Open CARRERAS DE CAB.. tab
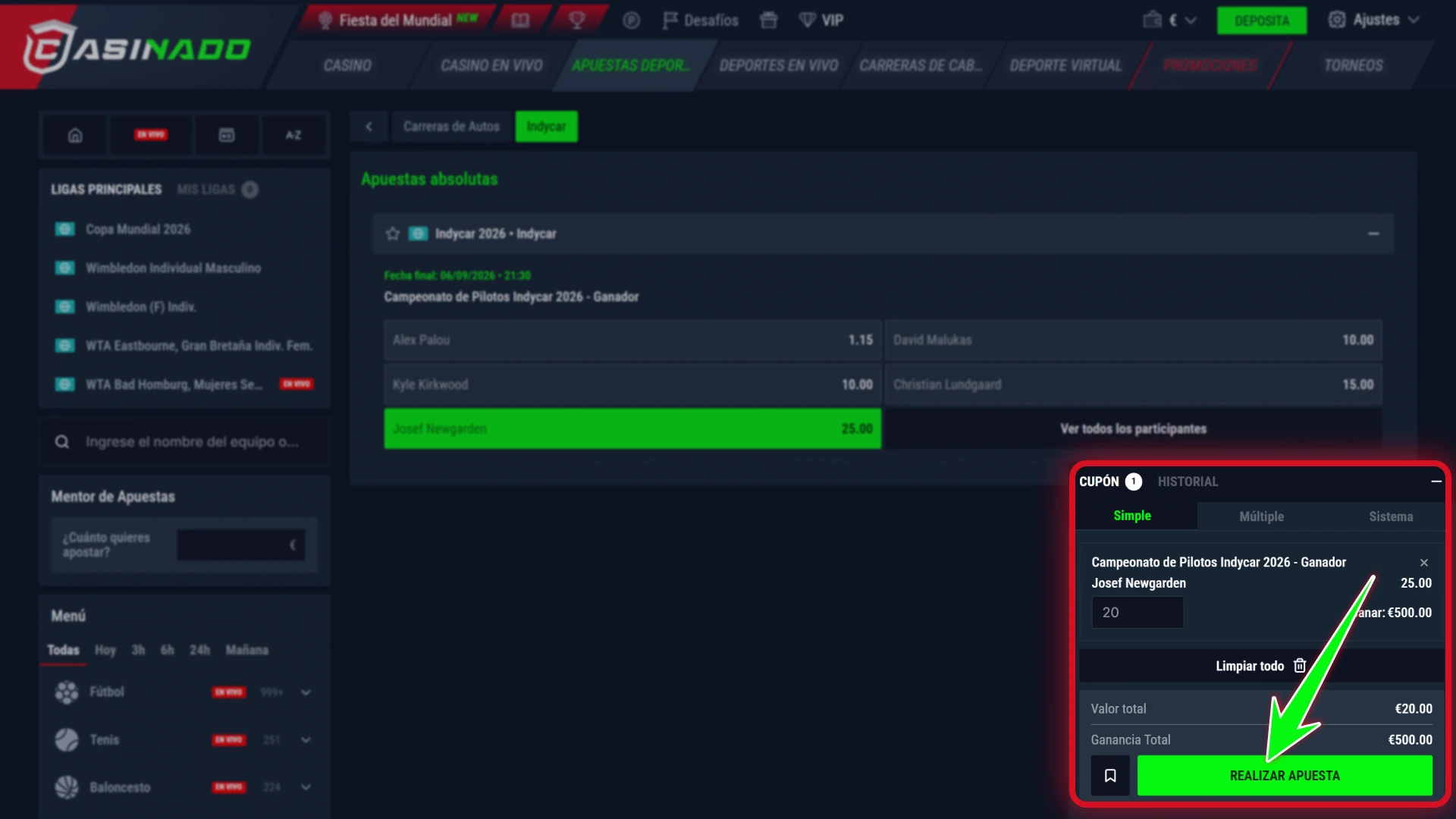This screenshot has height=819, width=1456. click(920, 66)
